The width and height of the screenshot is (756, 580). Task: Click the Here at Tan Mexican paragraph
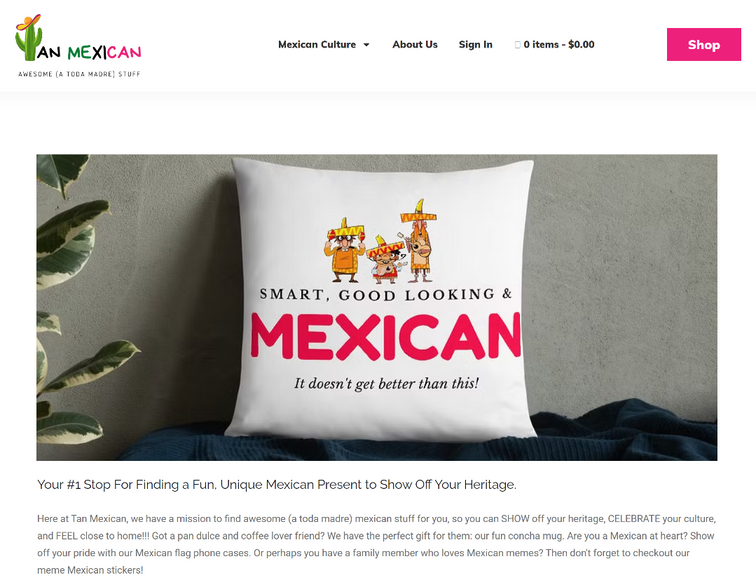tap(377, 544)
